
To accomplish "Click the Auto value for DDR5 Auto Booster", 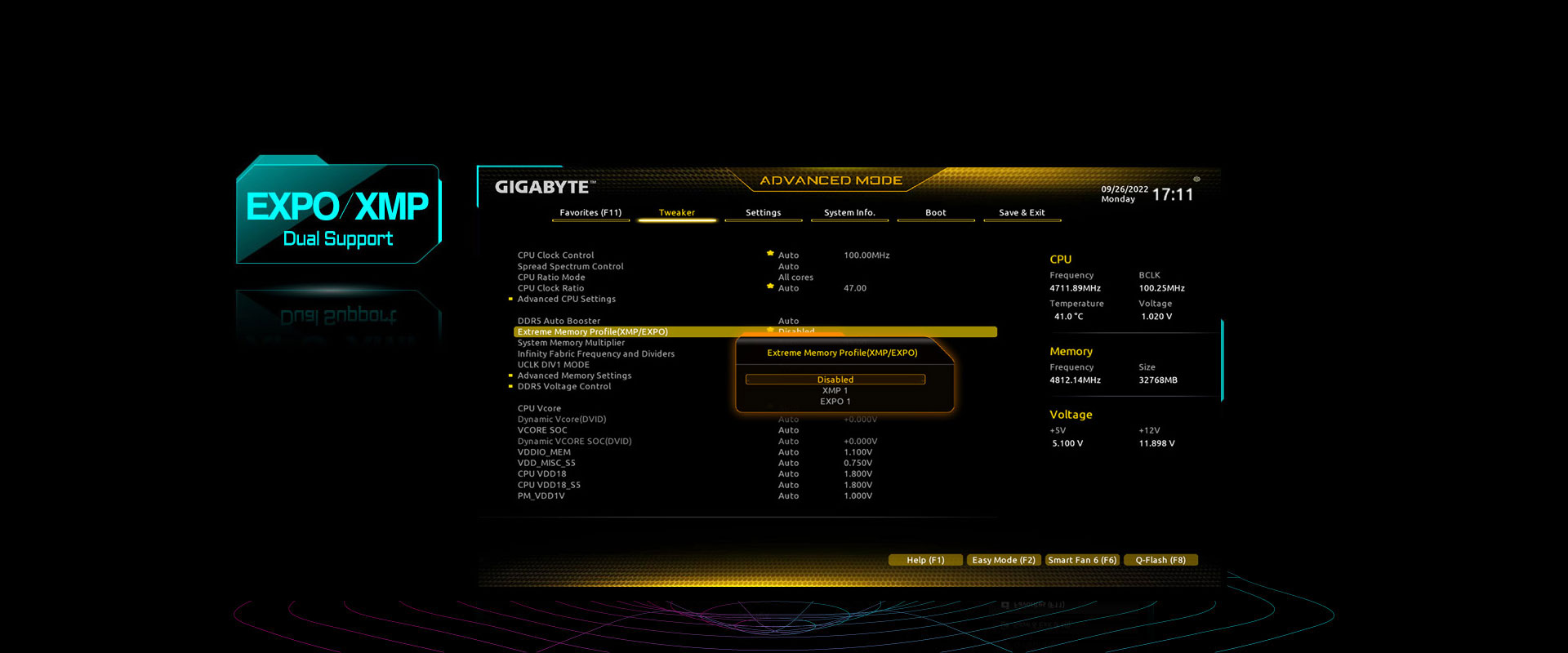I will 788,322.
